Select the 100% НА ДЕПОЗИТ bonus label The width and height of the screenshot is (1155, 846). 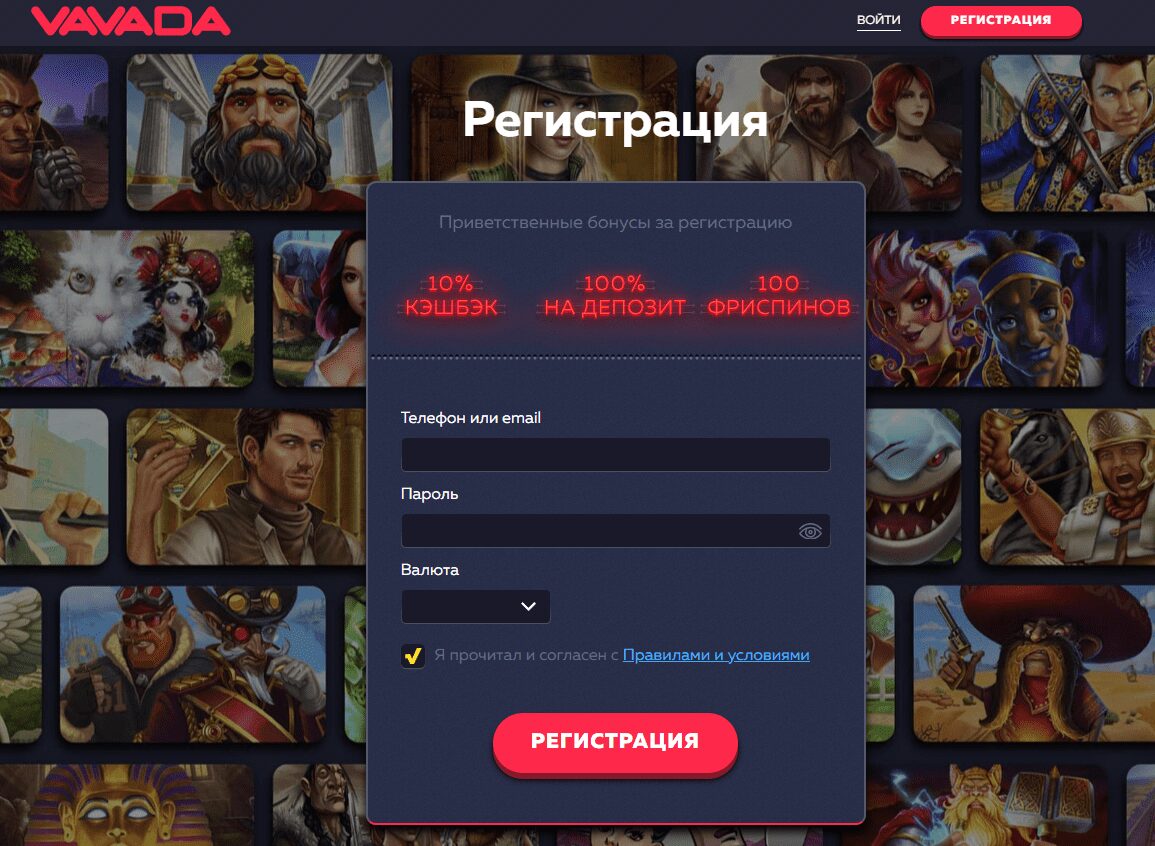[614, 295]
